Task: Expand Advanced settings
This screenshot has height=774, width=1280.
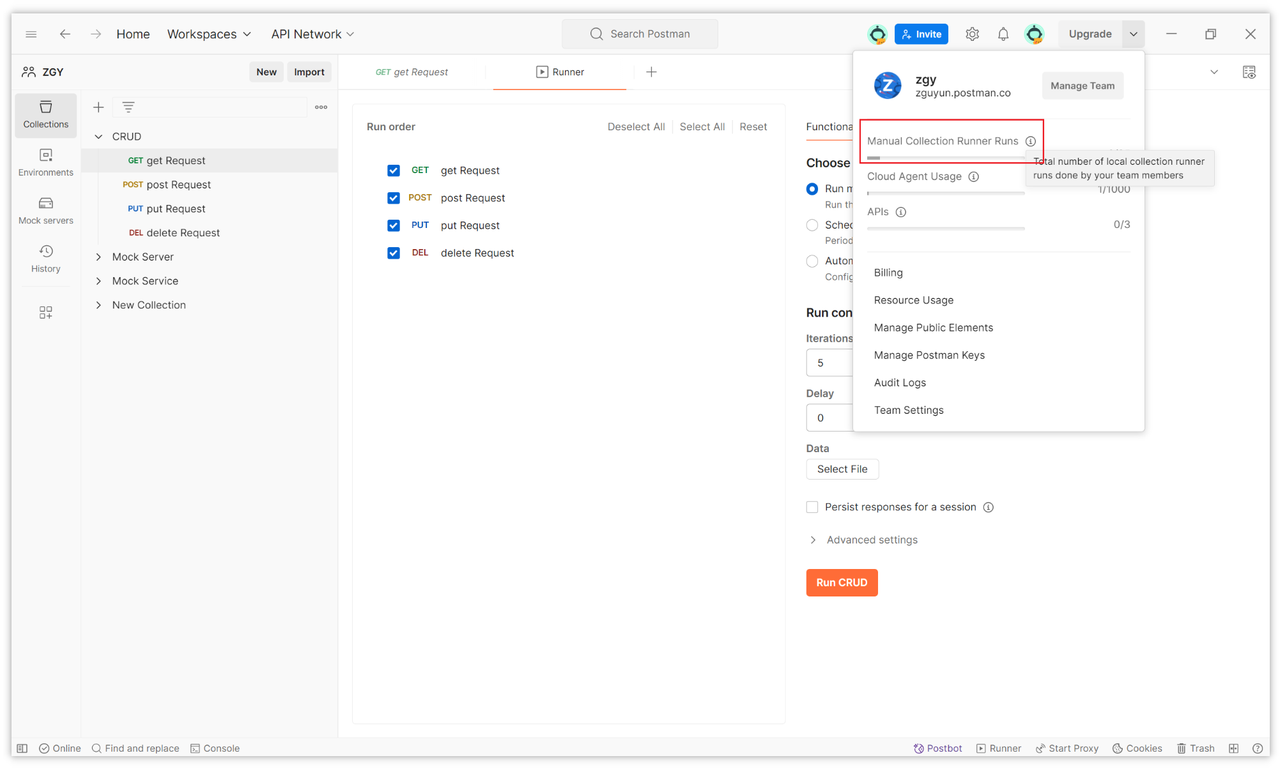Action: coord(863,540)
